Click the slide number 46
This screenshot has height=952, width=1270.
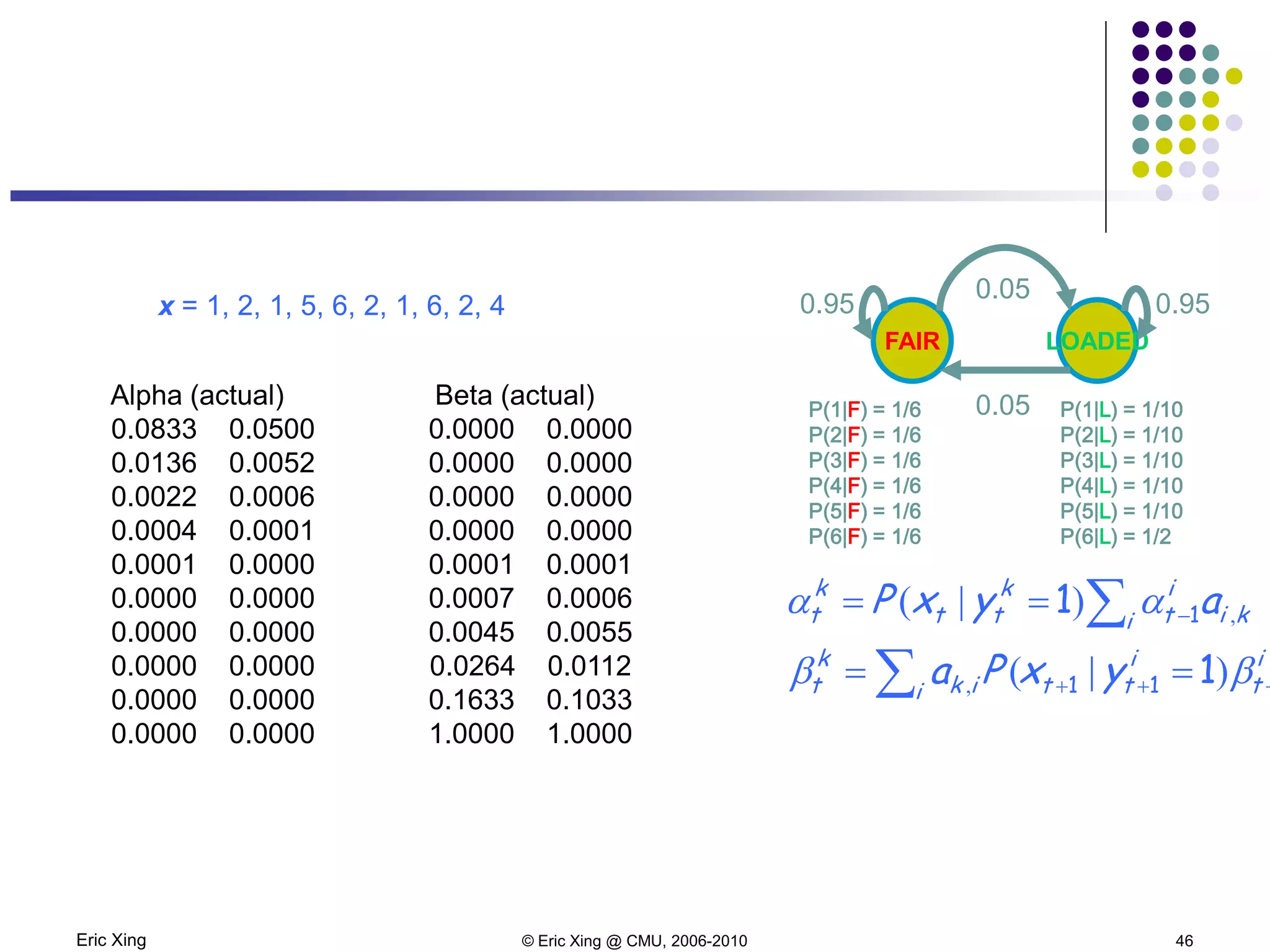click(x=1184, y=941)
